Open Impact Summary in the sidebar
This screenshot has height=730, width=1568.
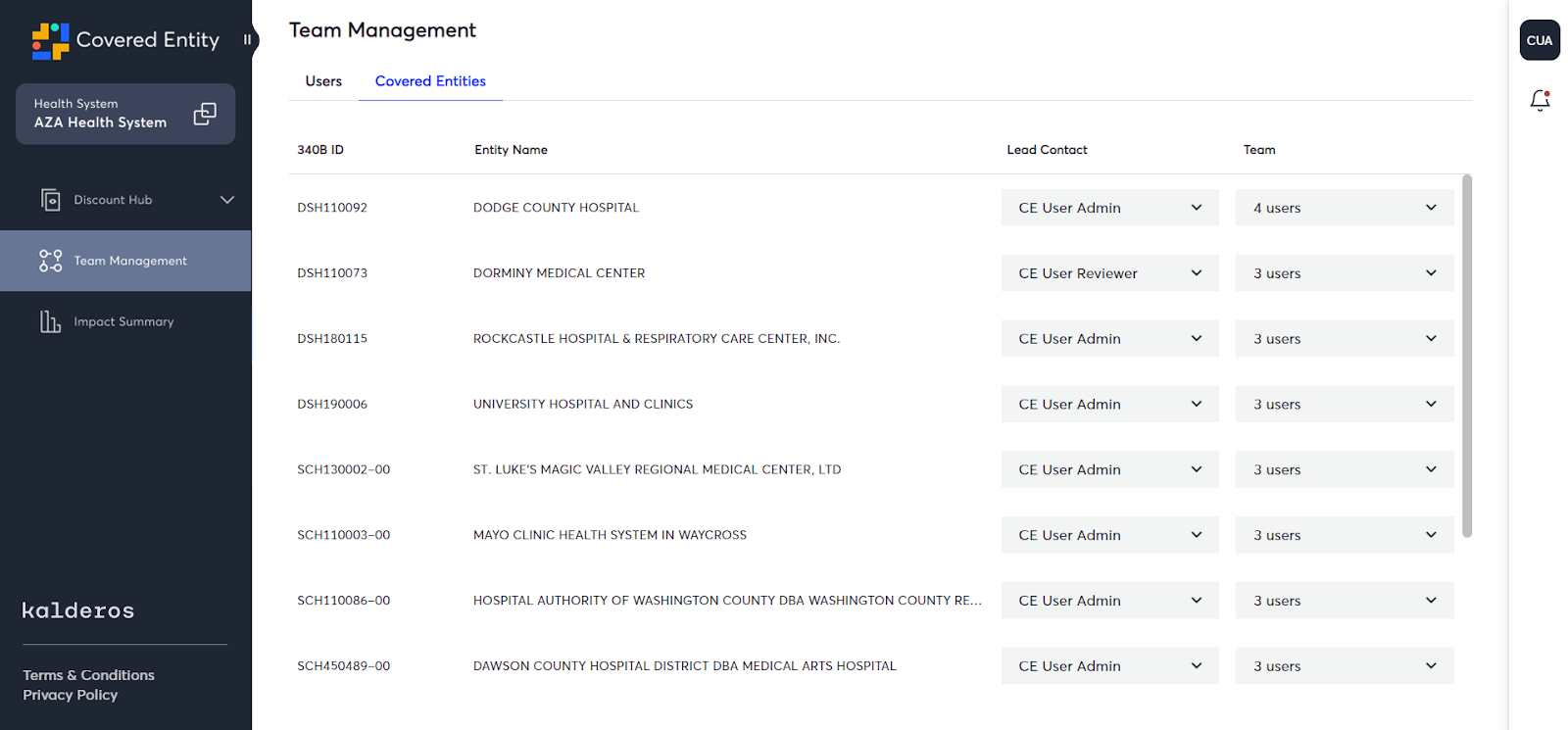pyautogui.click(x=125, y=321)
